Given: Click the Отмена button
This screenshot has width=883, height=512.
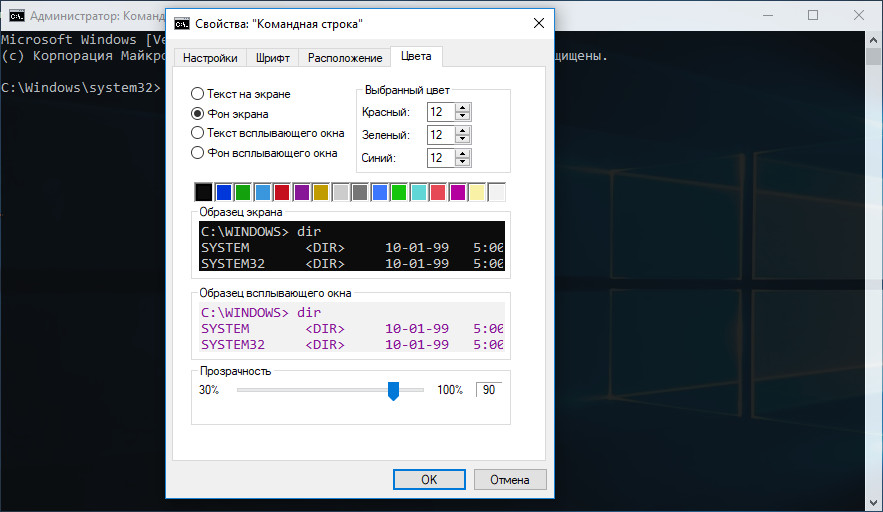Looking at the screenshot, I should pos(510,479).
